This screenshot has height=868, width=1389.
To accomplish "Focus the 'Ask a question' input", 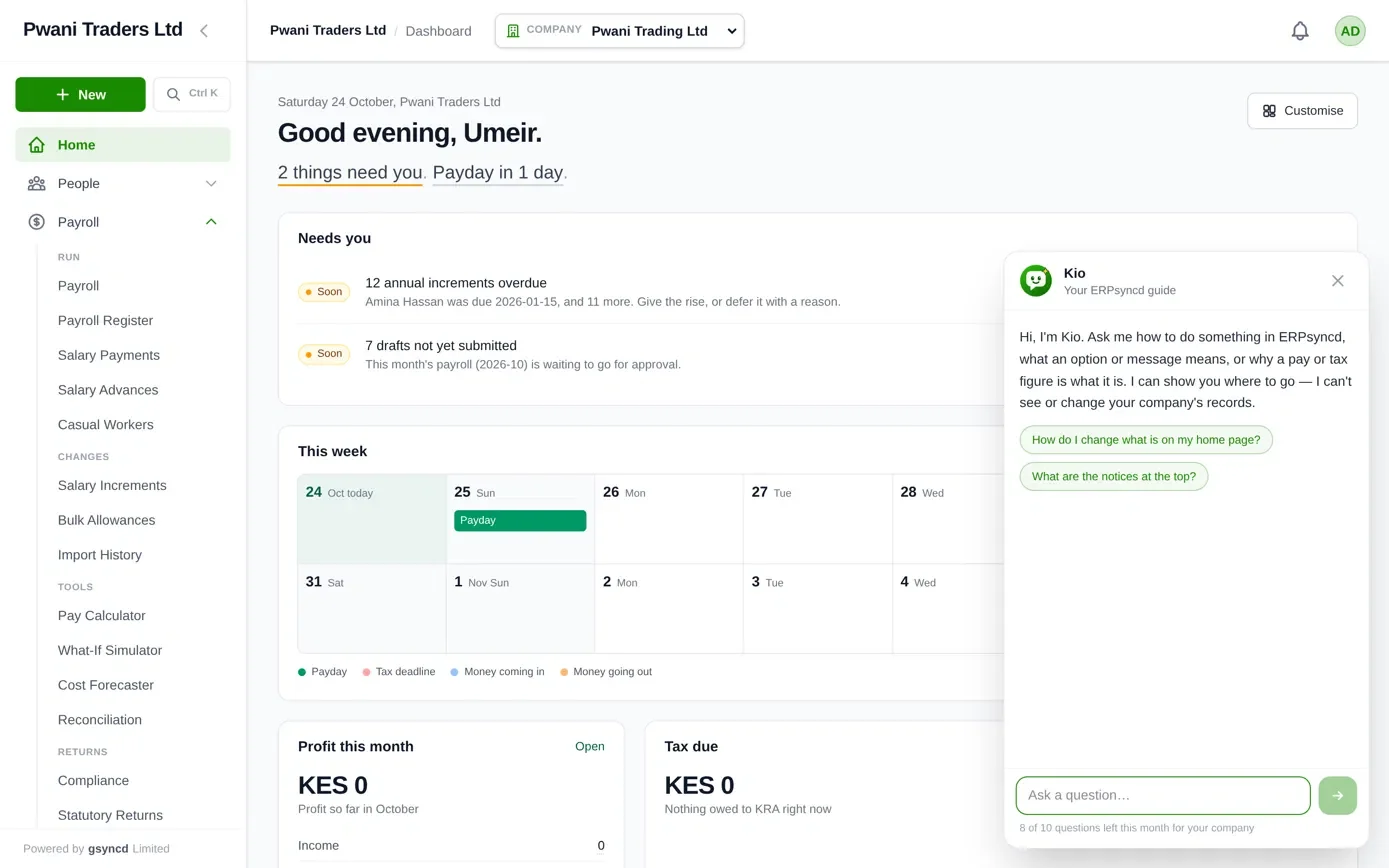I will point(1163,796).
